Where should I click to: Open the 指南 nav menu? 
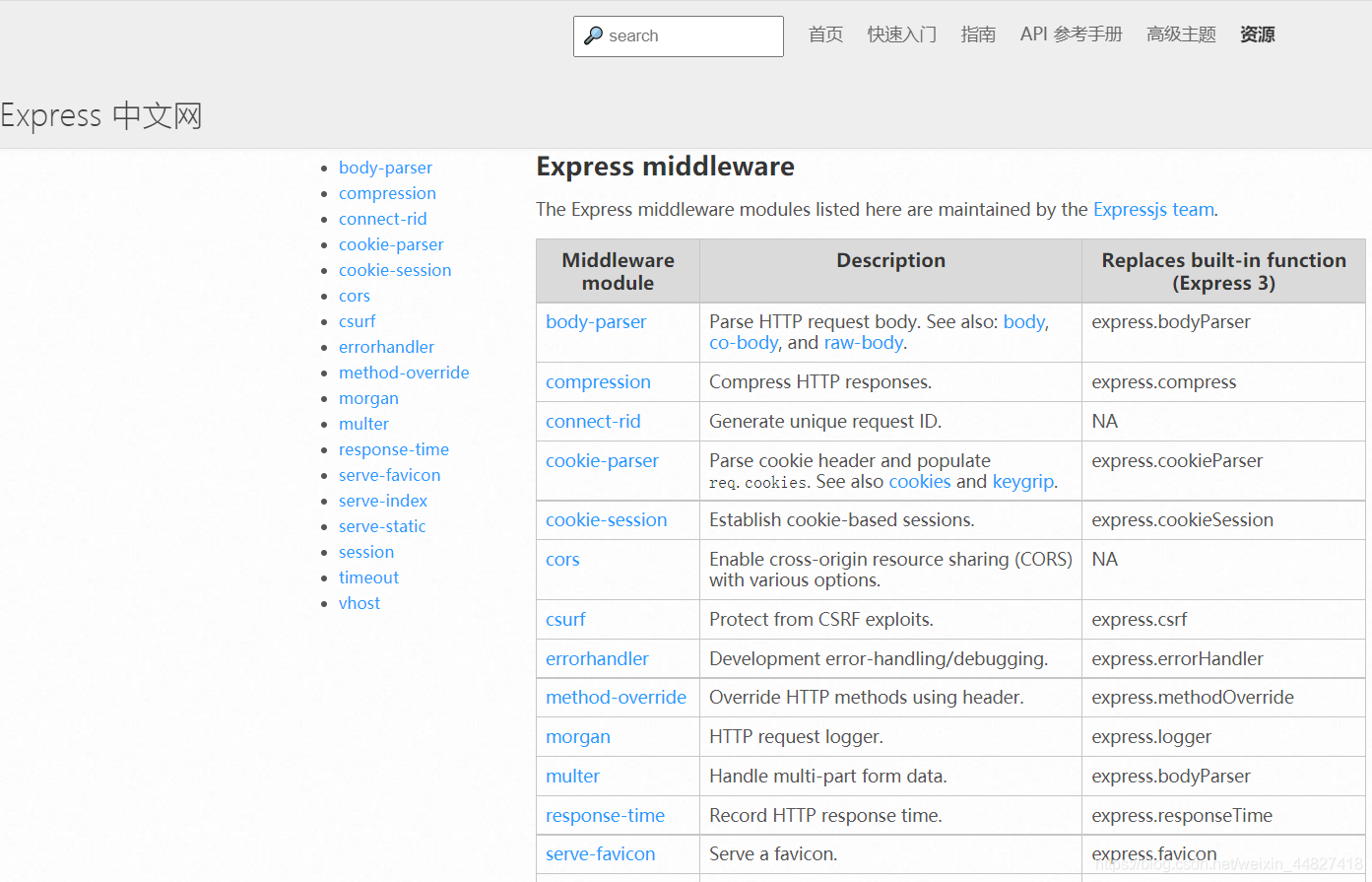coord(978,34)
